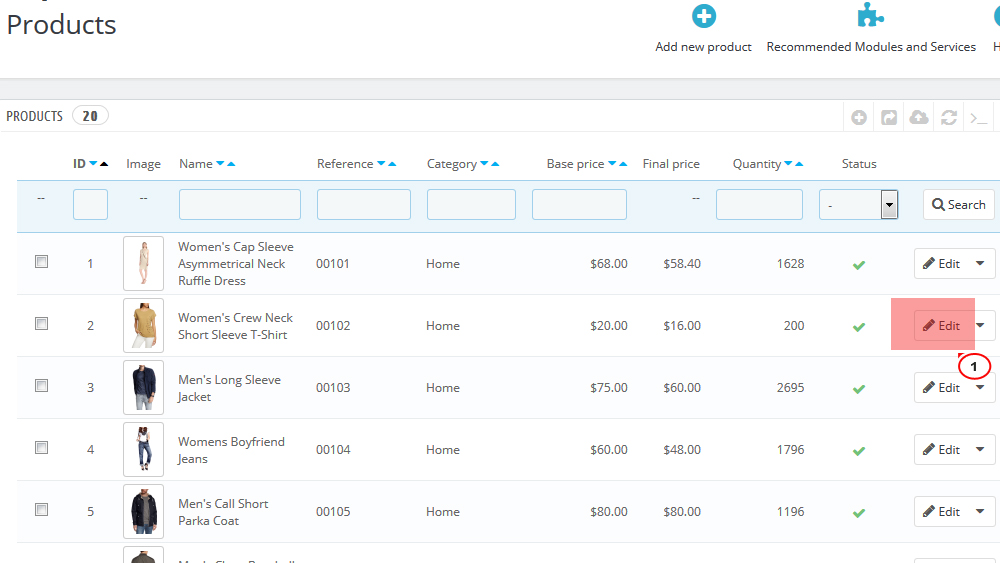Viewport: 1000px width, 563px height.
Task: Open the Men's Long Sleeve Jacket thumbnail
Action: coord(143,387)
